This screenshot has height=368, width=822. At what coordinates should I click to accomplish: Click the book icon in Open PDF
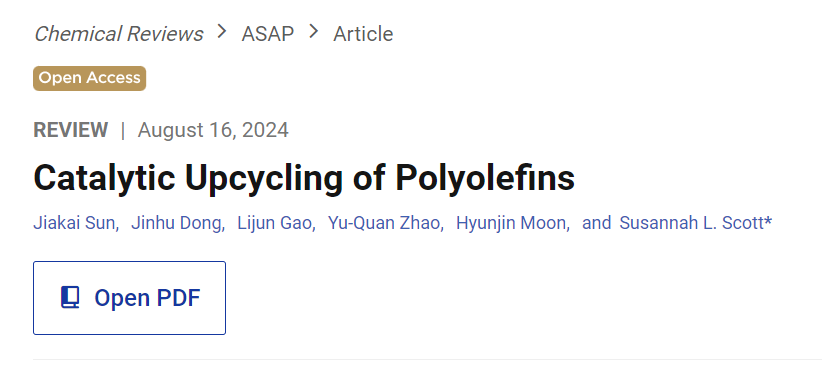click(x=70, y=297)
